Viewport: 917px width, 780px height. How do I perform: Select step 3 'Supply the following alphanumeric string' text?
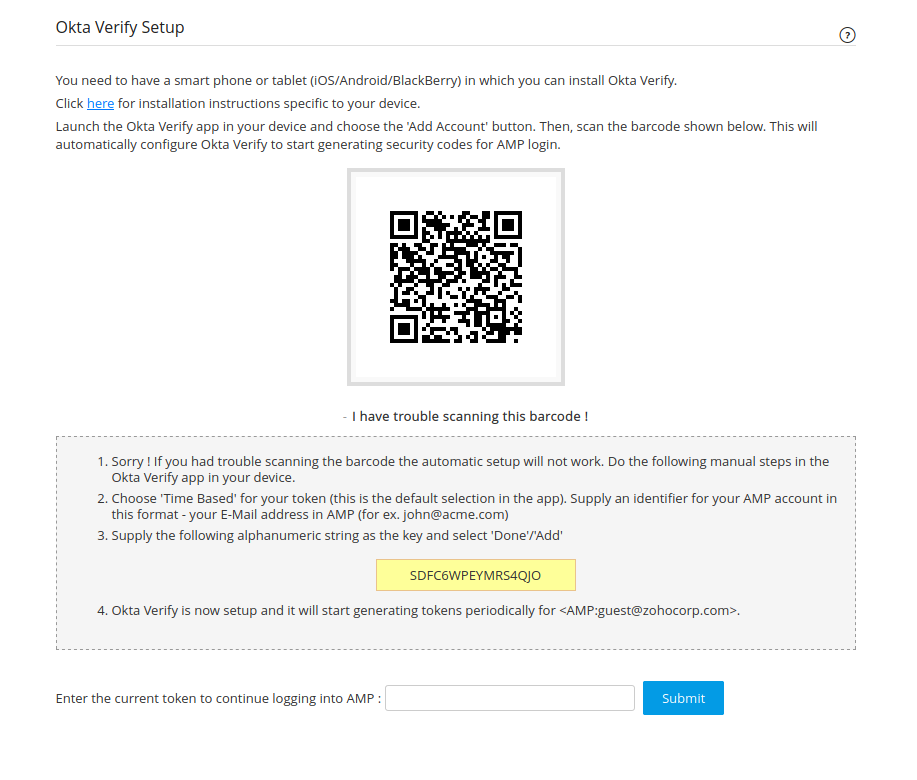pos(337,536)
